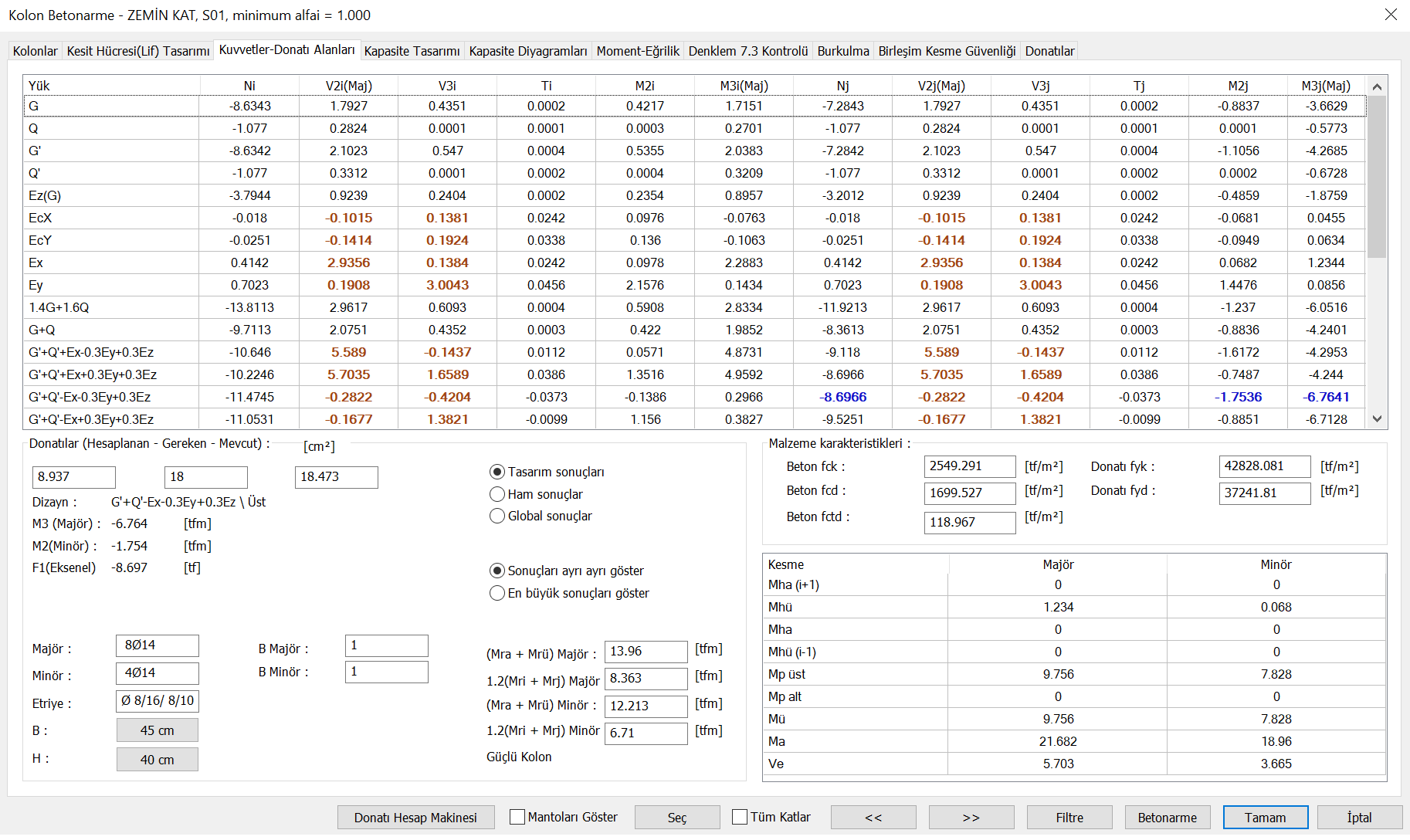Open the Burkulma tab
The image size is (1410, 840).
[x=842, y=51]
